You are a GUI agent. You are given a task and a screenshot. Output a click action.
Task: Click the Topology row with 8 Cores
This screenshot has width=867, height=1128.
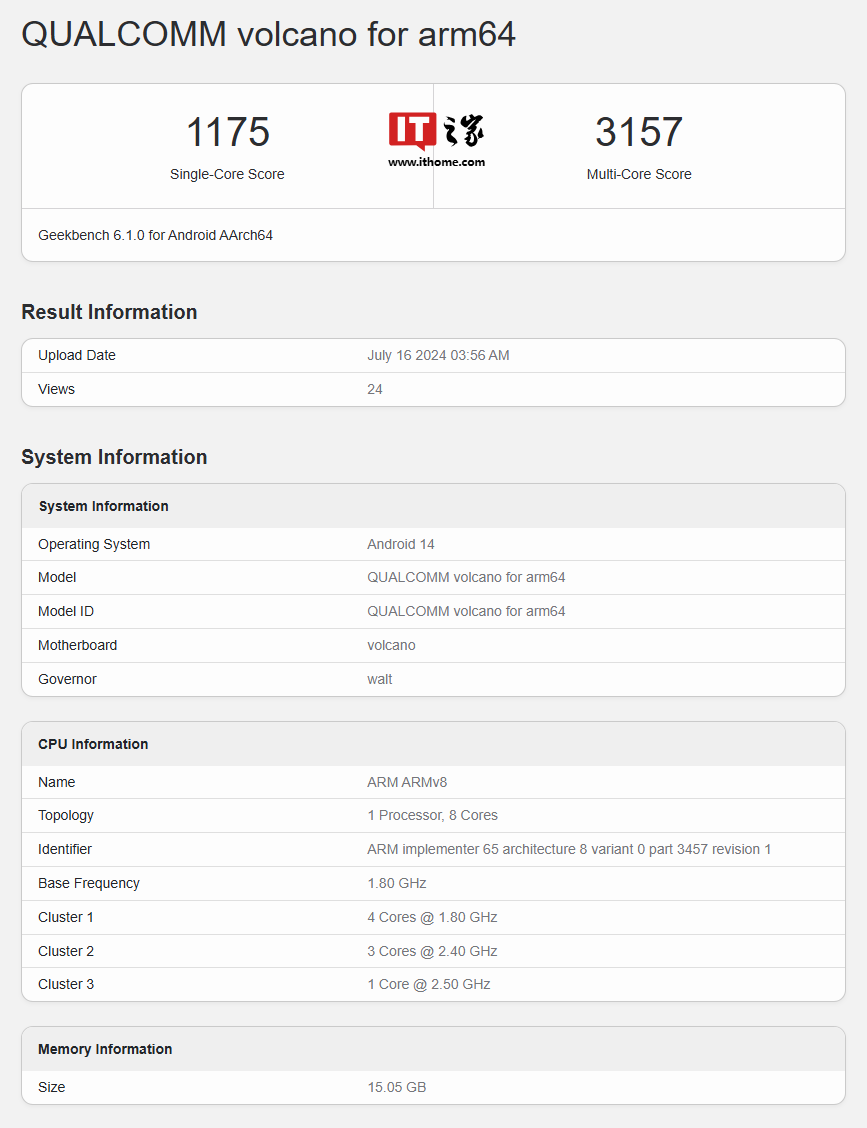432,815
